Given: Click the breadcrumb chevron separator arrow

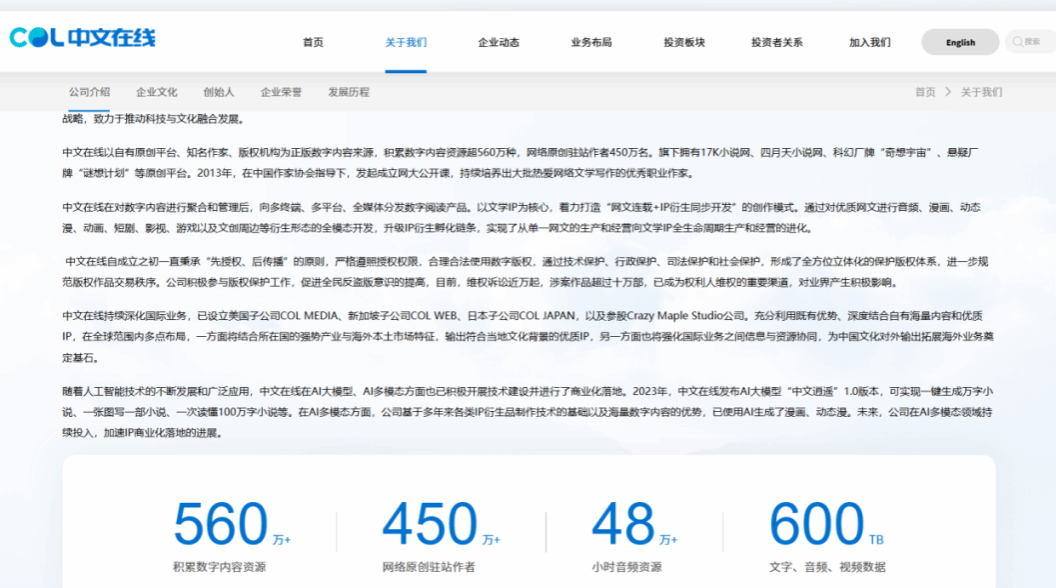Looking at the screenshot, I should [x=947, y=92].
